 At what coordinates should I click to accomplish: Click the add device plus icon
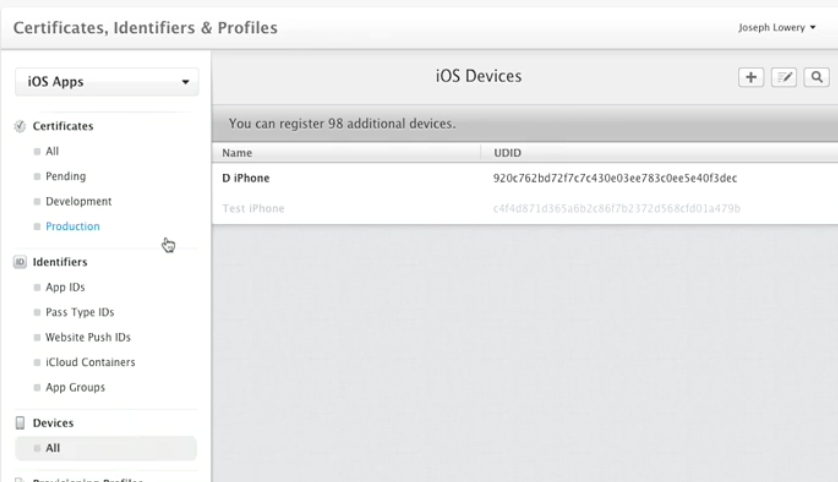tap(751, 77)
